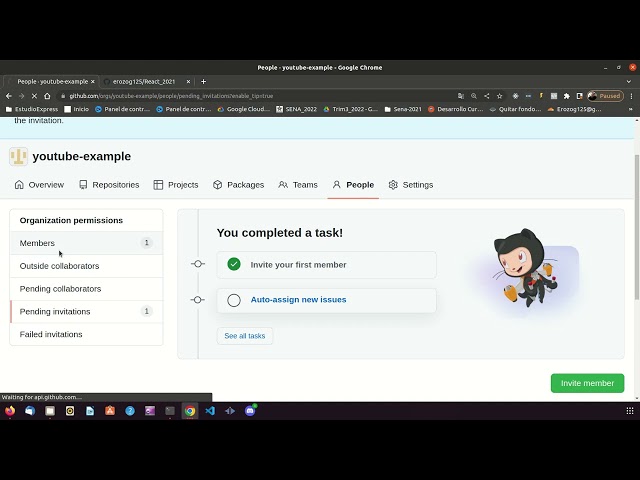The width and height of the screenshot is (640, 480).
Task: Open Discord from the dock
Action: (x=250, y=411)
